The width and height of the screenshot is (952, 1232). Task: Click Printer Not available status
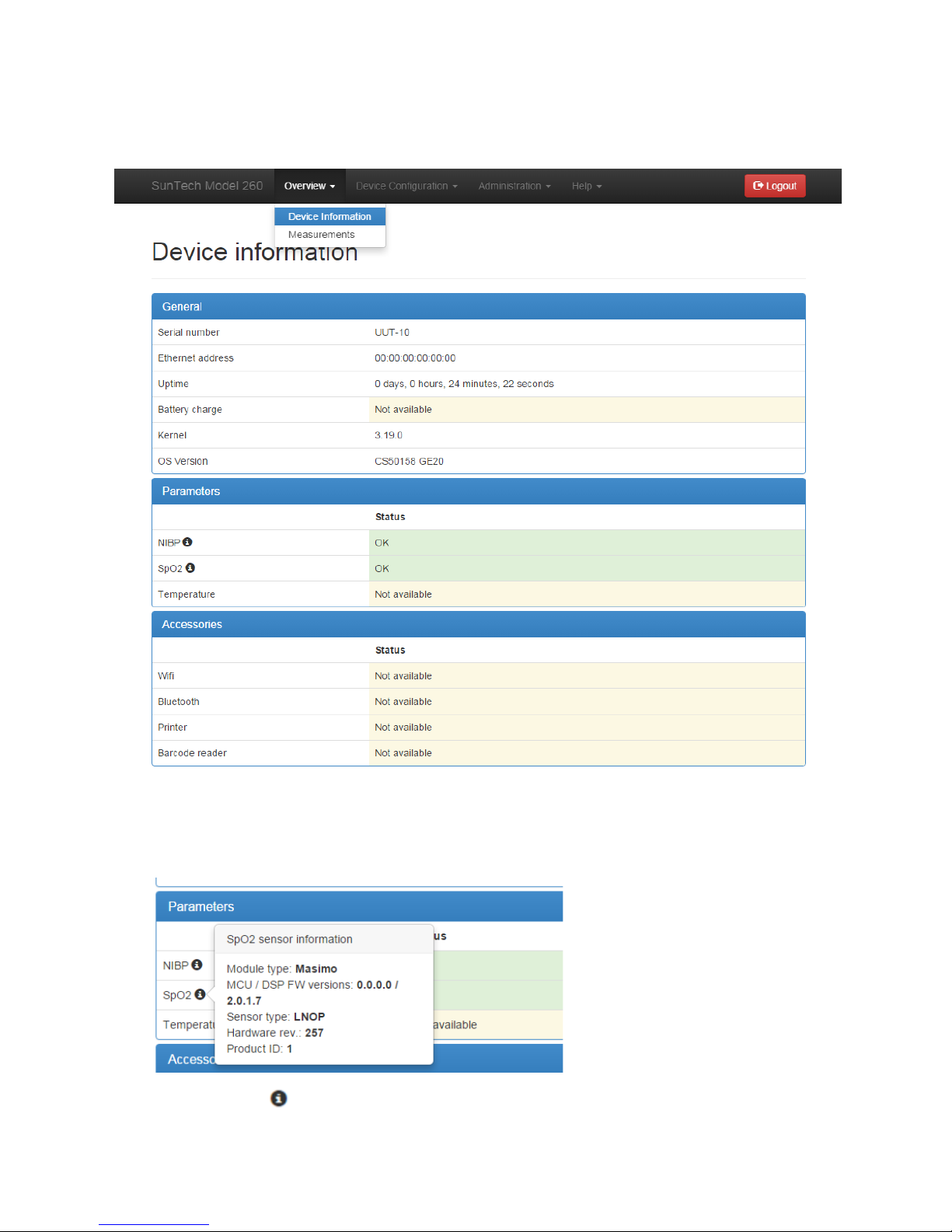click(587, 728)
